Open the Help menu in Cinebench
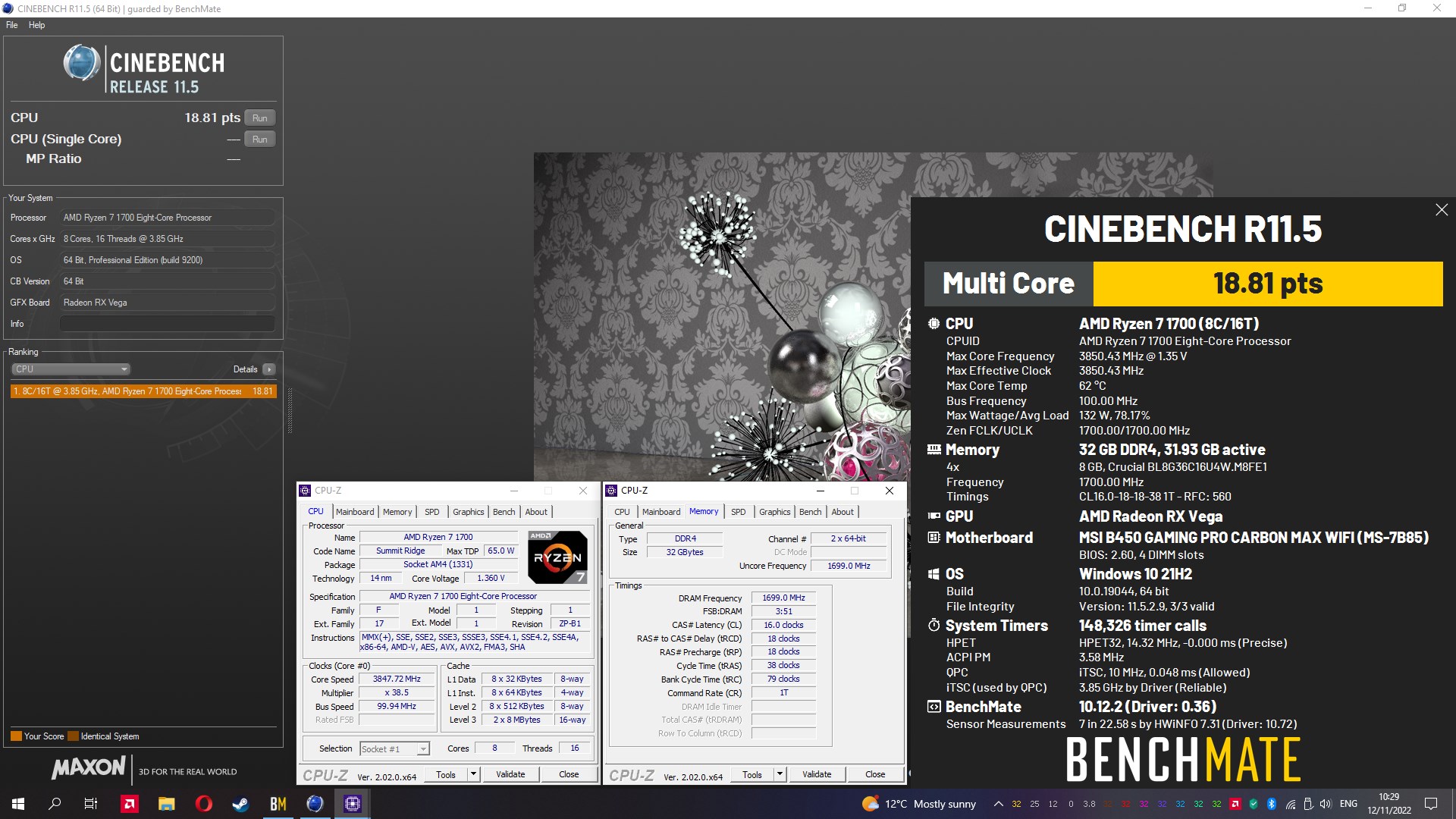This screenshot has width=1456, height=819. pos(36,25)
